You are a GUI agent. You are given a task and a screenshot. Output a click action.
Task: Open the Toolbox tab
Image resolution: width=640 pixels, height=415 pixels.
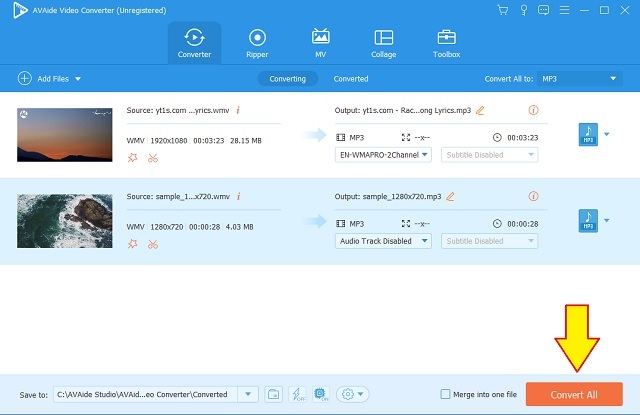click(x=447, y=43)
